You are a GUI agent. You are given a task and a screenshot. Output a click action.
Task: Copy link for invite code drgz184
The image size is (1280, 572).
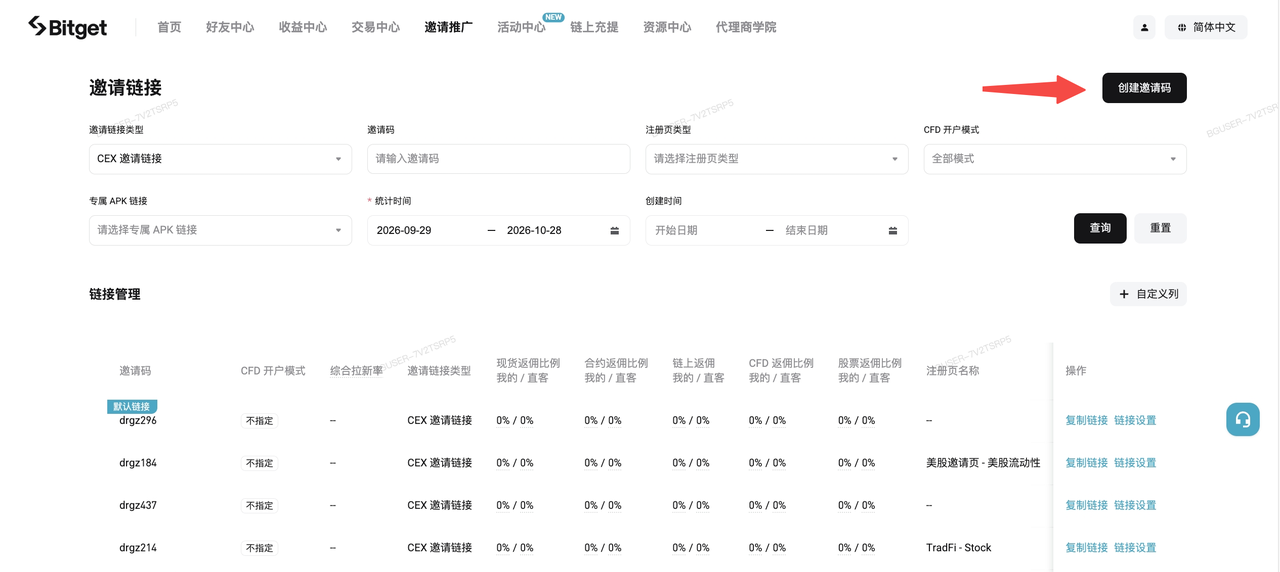pyautogui.click(x=1086, y=463)
